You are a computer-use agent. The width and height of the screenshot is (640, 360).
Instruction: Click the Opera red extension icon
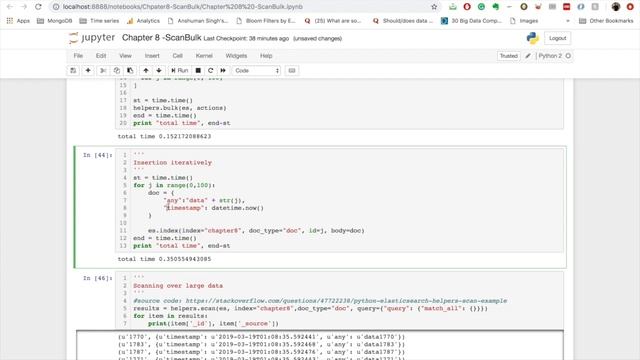click(467, 7)
